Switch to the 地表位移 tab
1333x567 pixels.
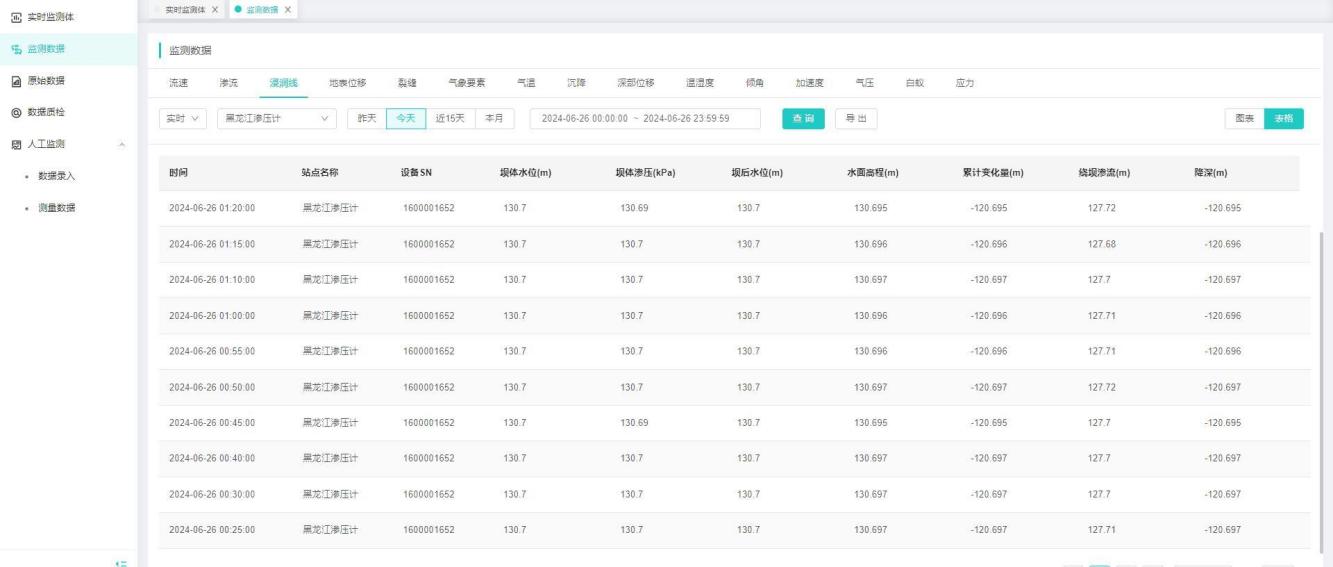347,83
